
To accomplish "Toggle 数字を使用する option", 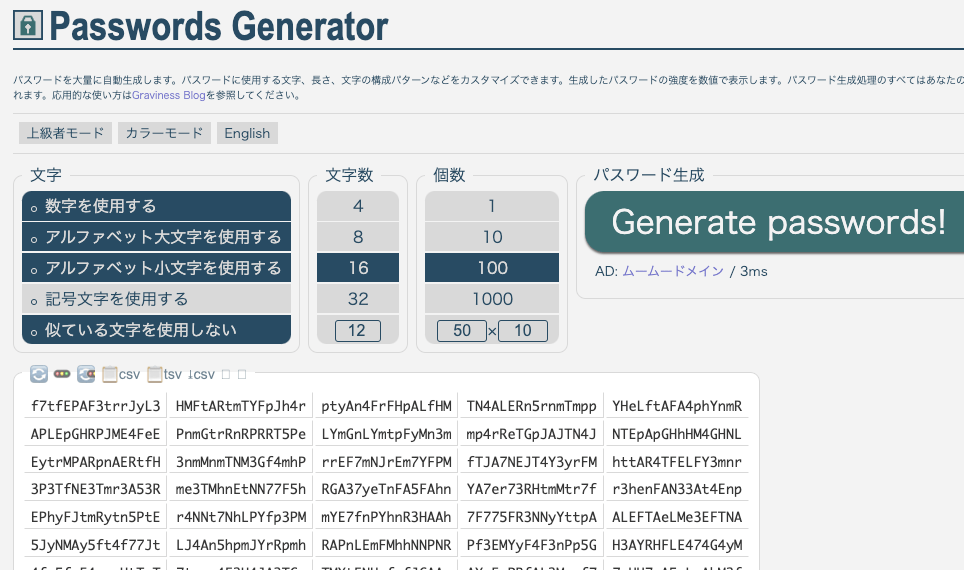I will tap(156, 207).
